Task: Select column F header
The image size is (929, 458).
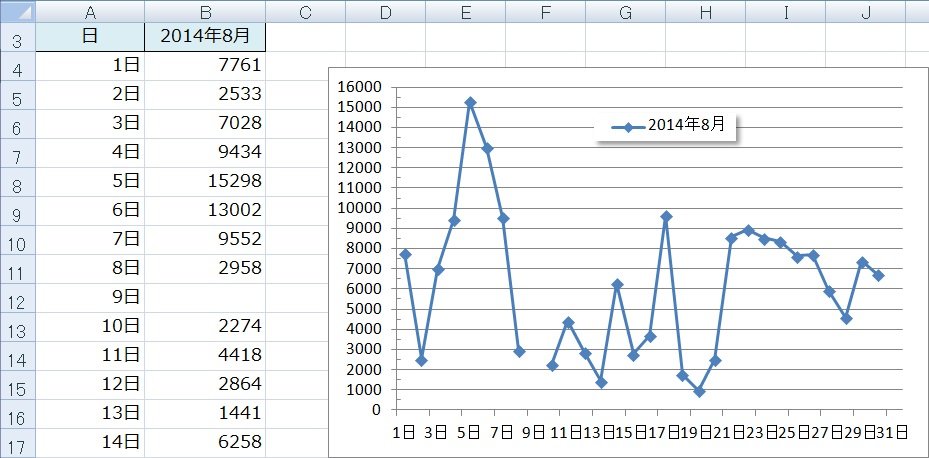Action: 546,11
